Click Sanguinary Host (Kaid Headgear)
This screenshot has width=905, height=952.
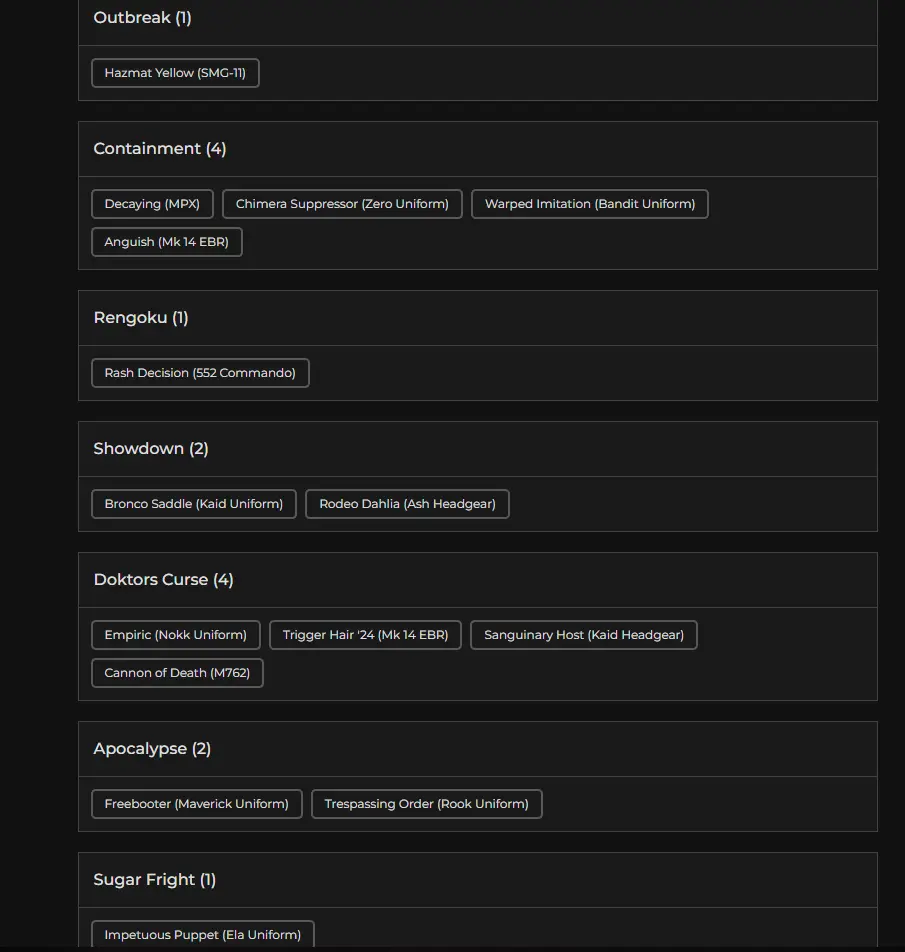pyautogui.click(x=583, y=635)
